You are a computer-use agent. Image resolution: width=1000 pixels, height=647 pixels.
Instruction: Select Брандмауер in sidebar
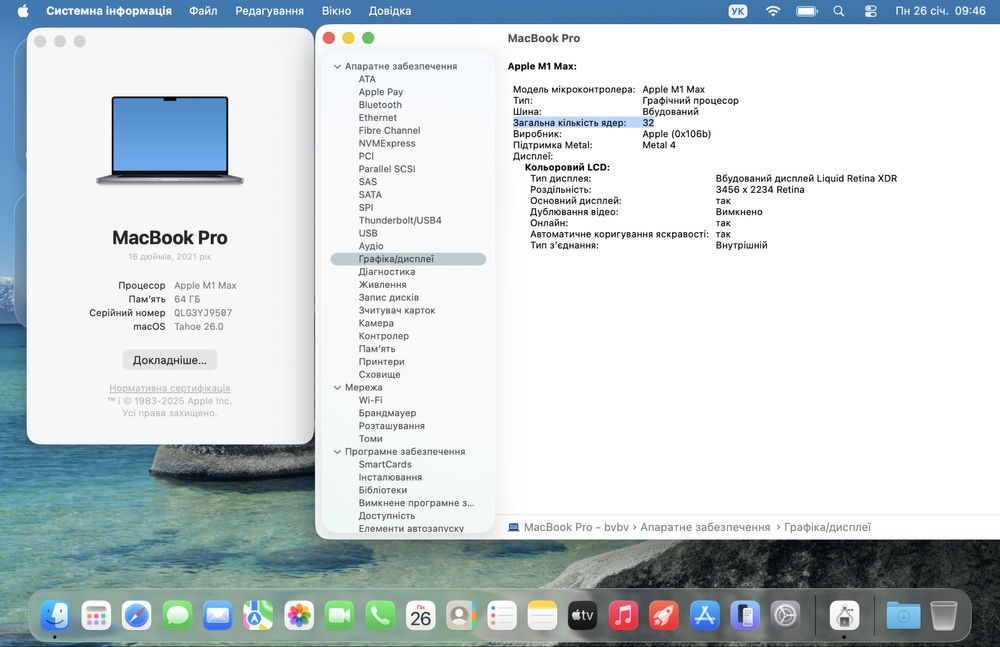pyautogui.click(x=387, y=413)
